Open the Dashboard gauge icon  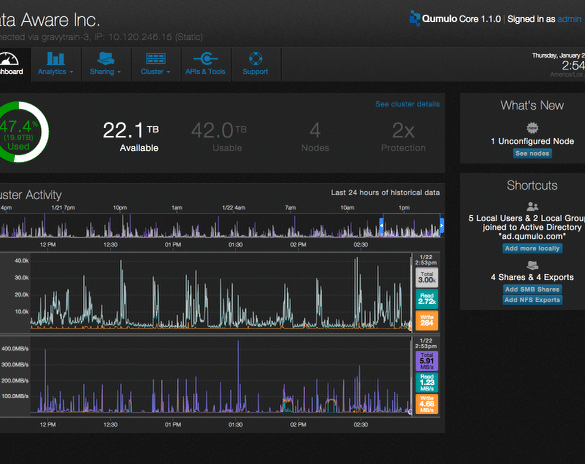pyautogui.click(x=9, y=59)
